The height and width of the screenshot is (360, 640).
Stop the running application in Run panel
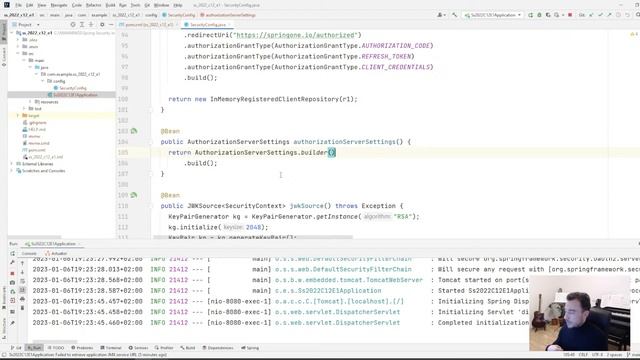point(13,273)
